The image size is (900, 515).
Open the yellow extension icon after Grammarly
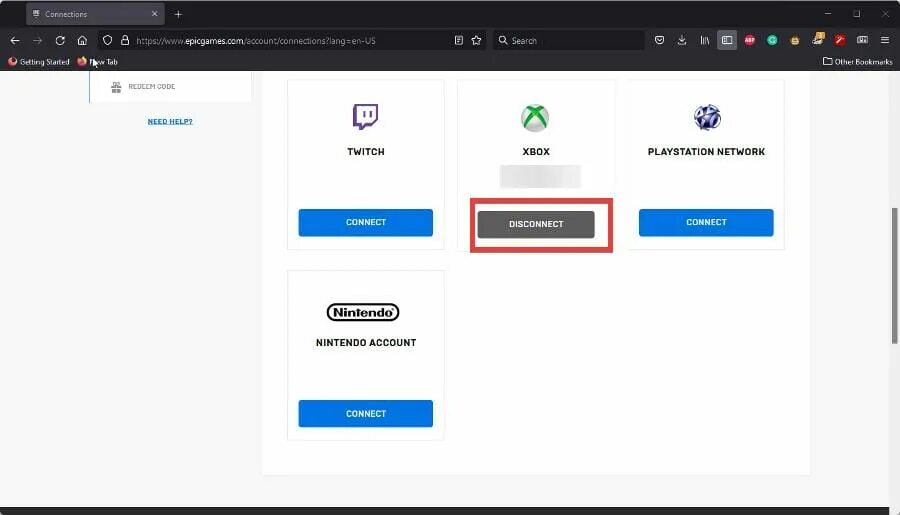coord(795,40)
